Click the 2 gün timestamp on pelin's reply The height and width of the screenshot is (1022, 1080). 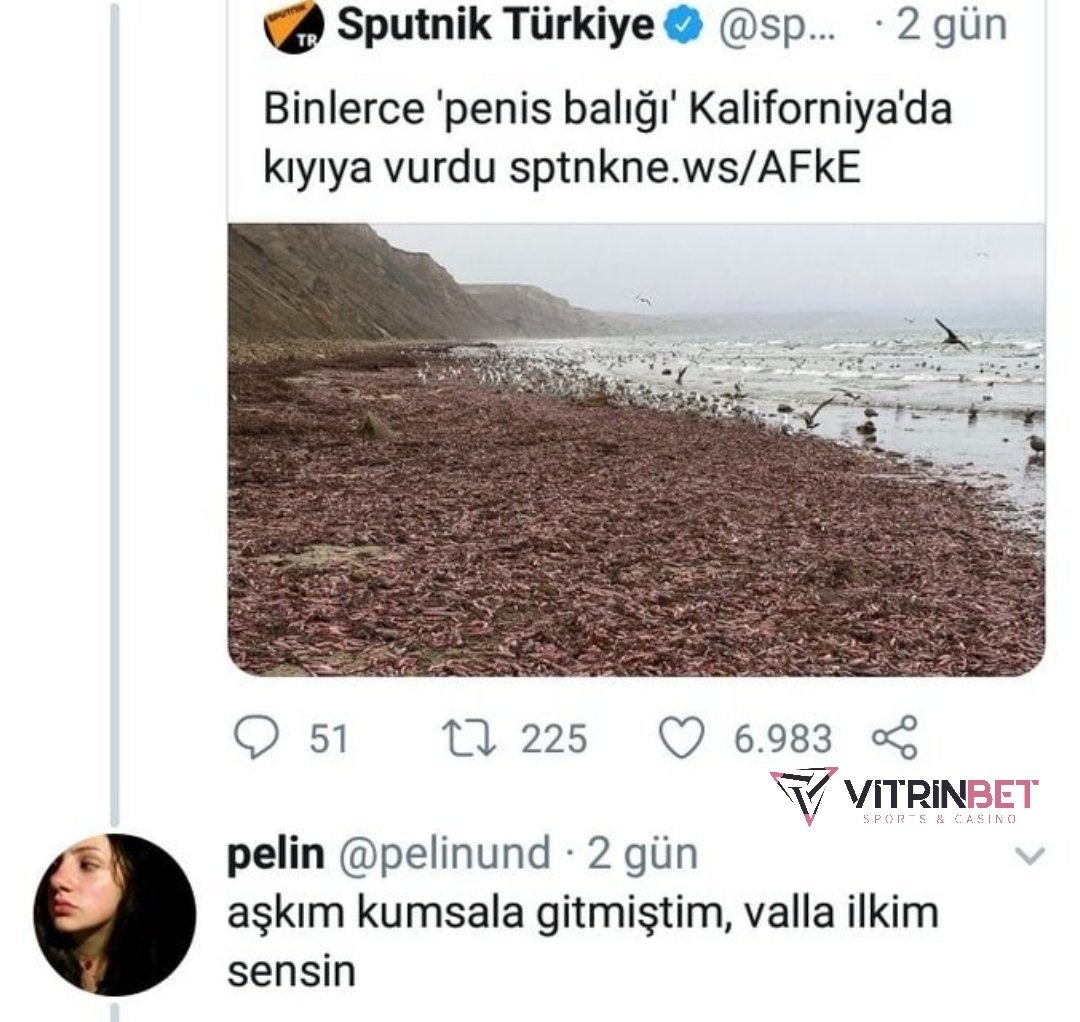pyautogui.click(x=642, y=854)
